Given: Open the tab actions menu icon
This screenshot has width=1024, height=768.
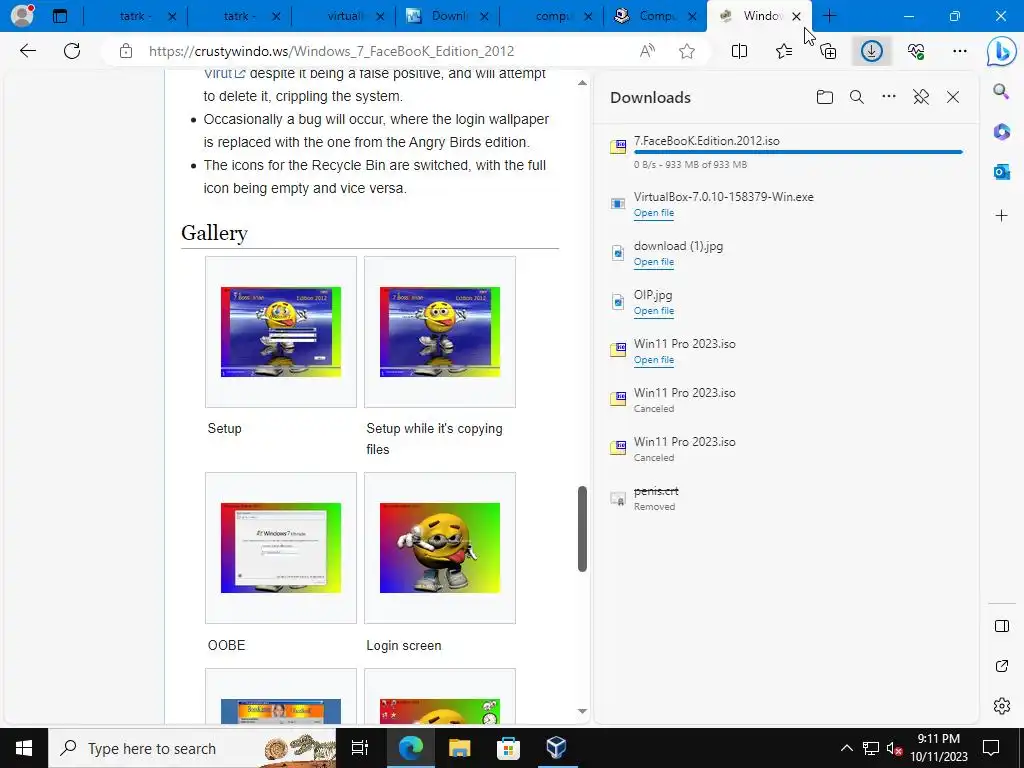Looking at the screenshot, I should (x=60, y=16).
